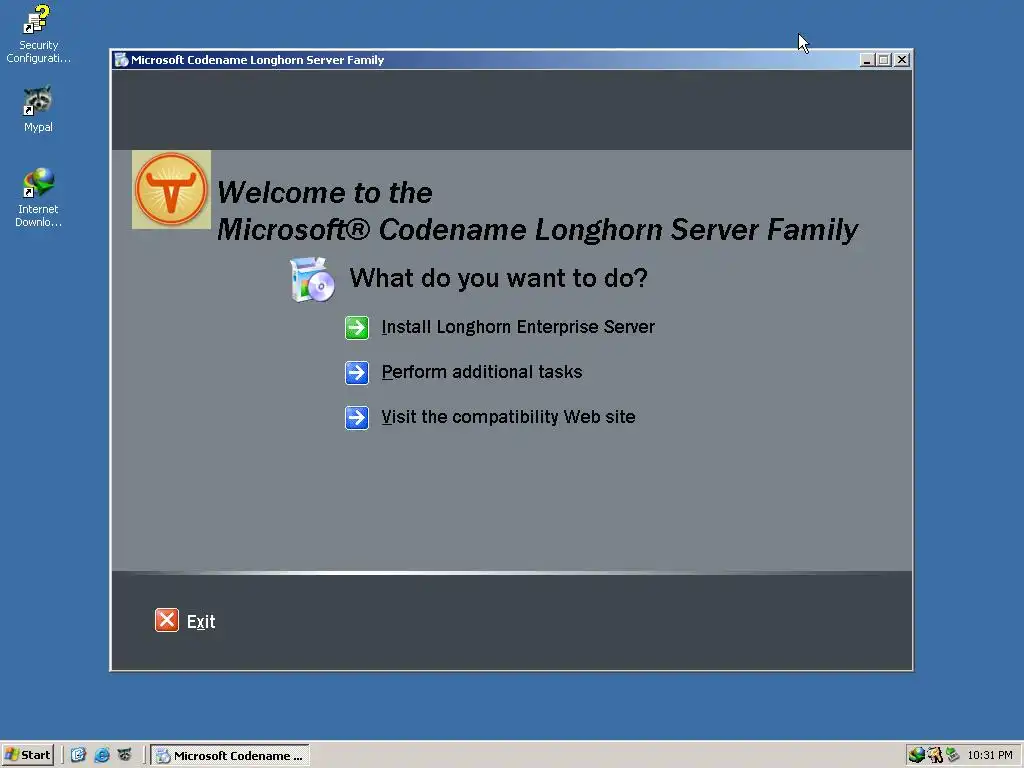1024x768 pixels.
Task: Click the first Quick Launch icon
Action: [x=78, y=756]
